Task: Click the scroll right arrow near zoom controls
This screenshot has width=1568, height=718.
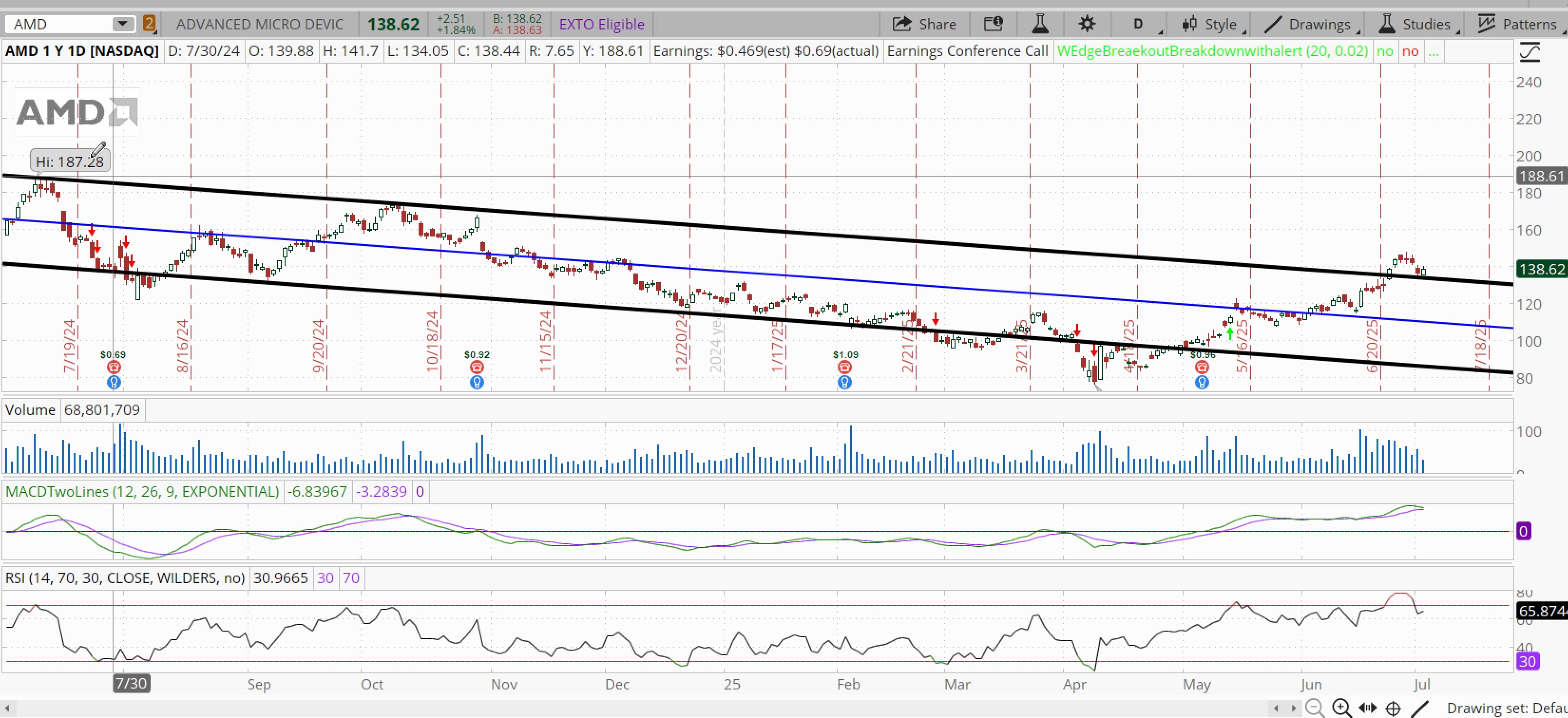Action: 1293,708
